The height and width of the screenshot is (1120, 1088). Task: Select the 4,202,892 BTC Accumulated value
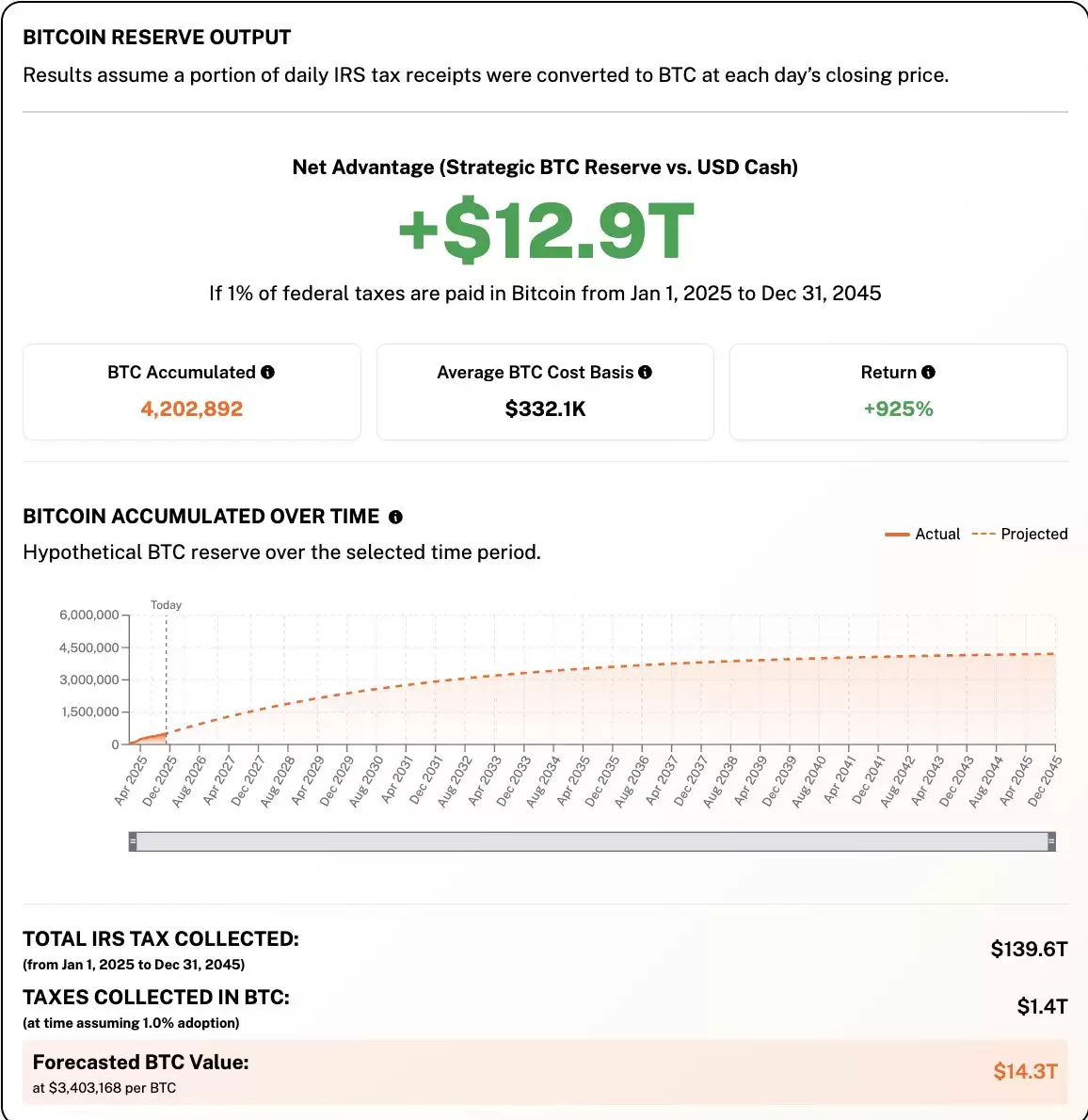pos(192,408)
